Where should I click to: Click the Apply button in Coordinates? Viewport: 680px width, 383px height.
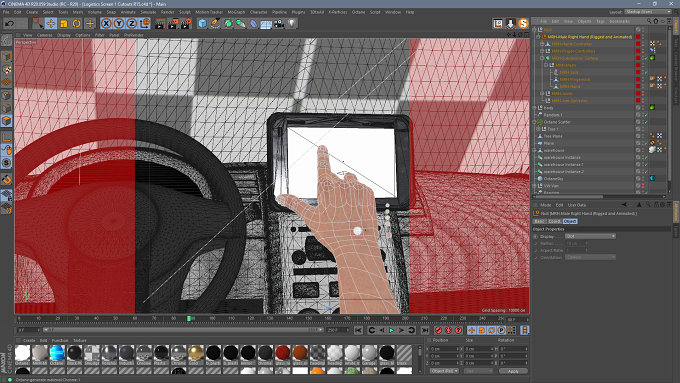point(513,371)
